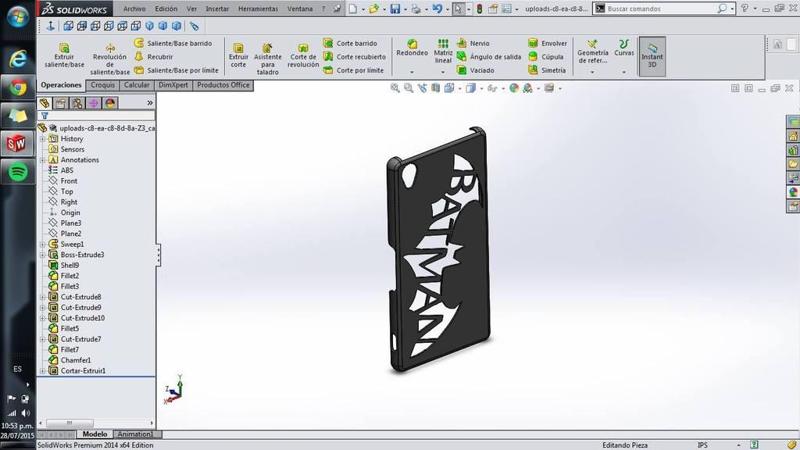Open the Curvas tool
The height and width of the screenshot is (450, 800).
point(623,48)
